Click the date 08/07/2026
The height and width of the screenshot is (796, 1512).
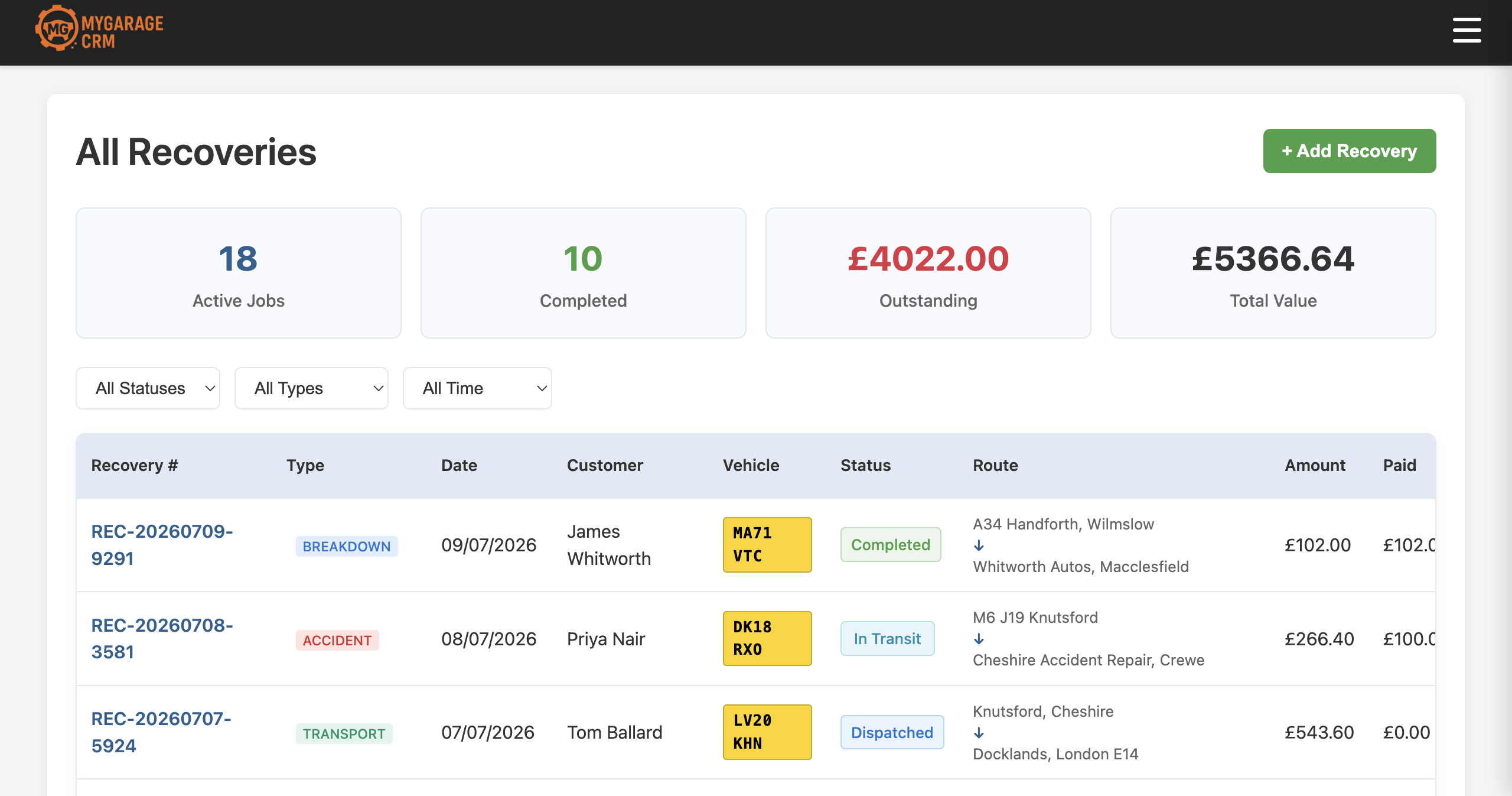[x=489, y=639]
